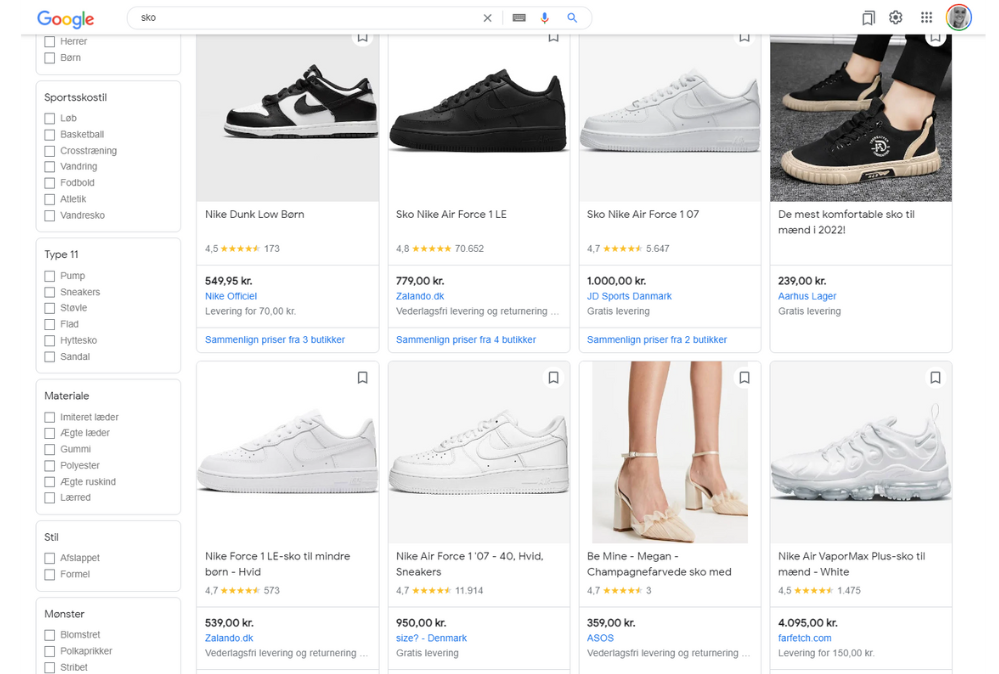Click the blue search magnifier icon
The height and width of the screenshot is (674, 999).
[572, 18]
